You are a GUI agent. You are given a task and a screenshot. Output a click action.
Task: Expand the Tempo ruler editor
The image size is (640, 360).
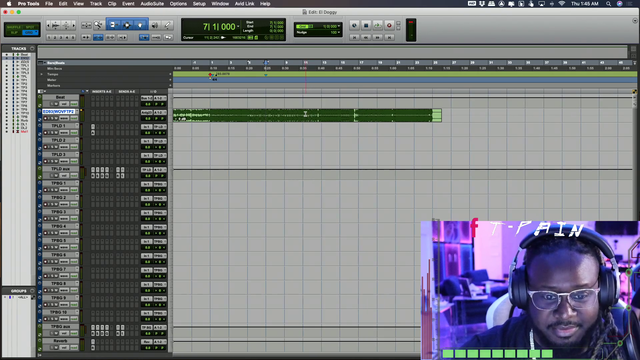41,74
